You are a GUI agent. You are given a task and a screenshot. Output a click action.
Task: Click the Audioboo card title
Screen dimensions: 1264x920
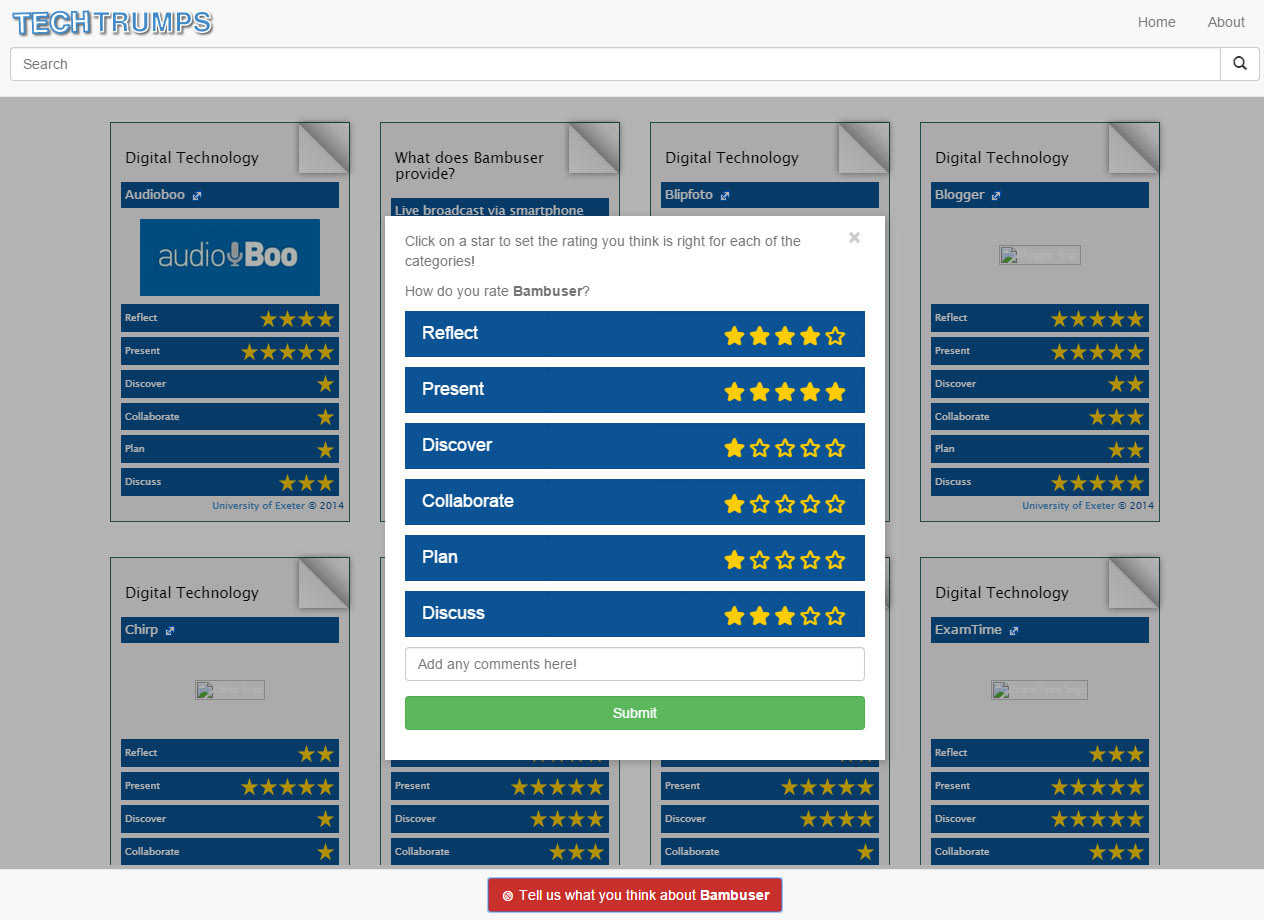coord(155,195)
